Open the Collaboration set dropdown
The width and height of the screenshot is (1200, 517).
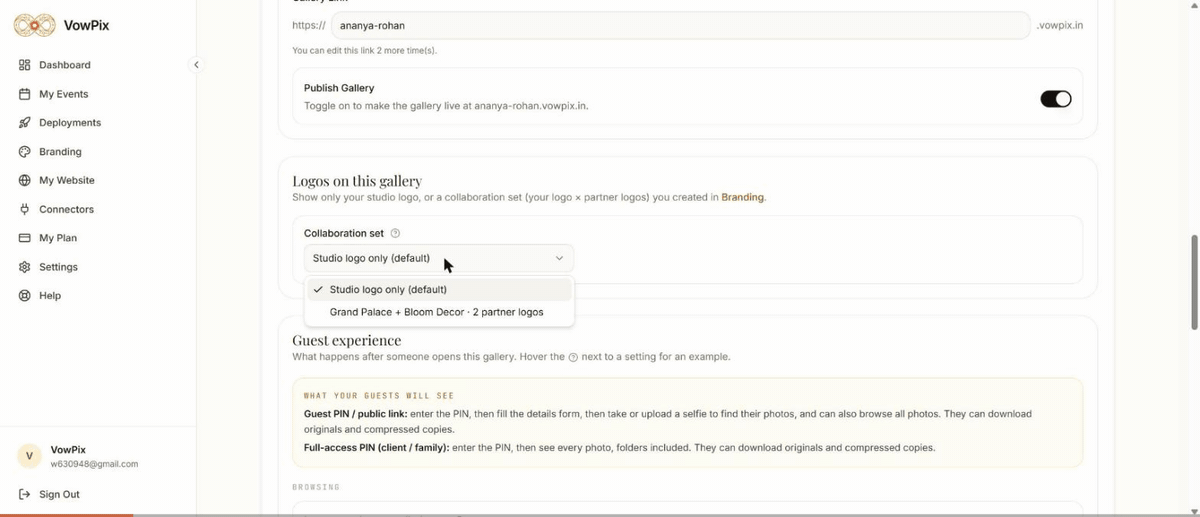[x=439, y=258]
